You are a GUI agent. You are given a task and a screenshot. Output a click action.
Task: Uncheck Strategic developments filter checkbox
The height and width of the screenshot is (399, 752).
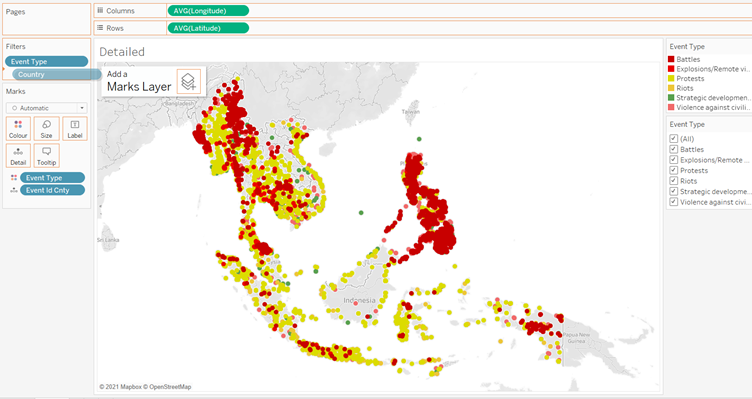(673, 191)
